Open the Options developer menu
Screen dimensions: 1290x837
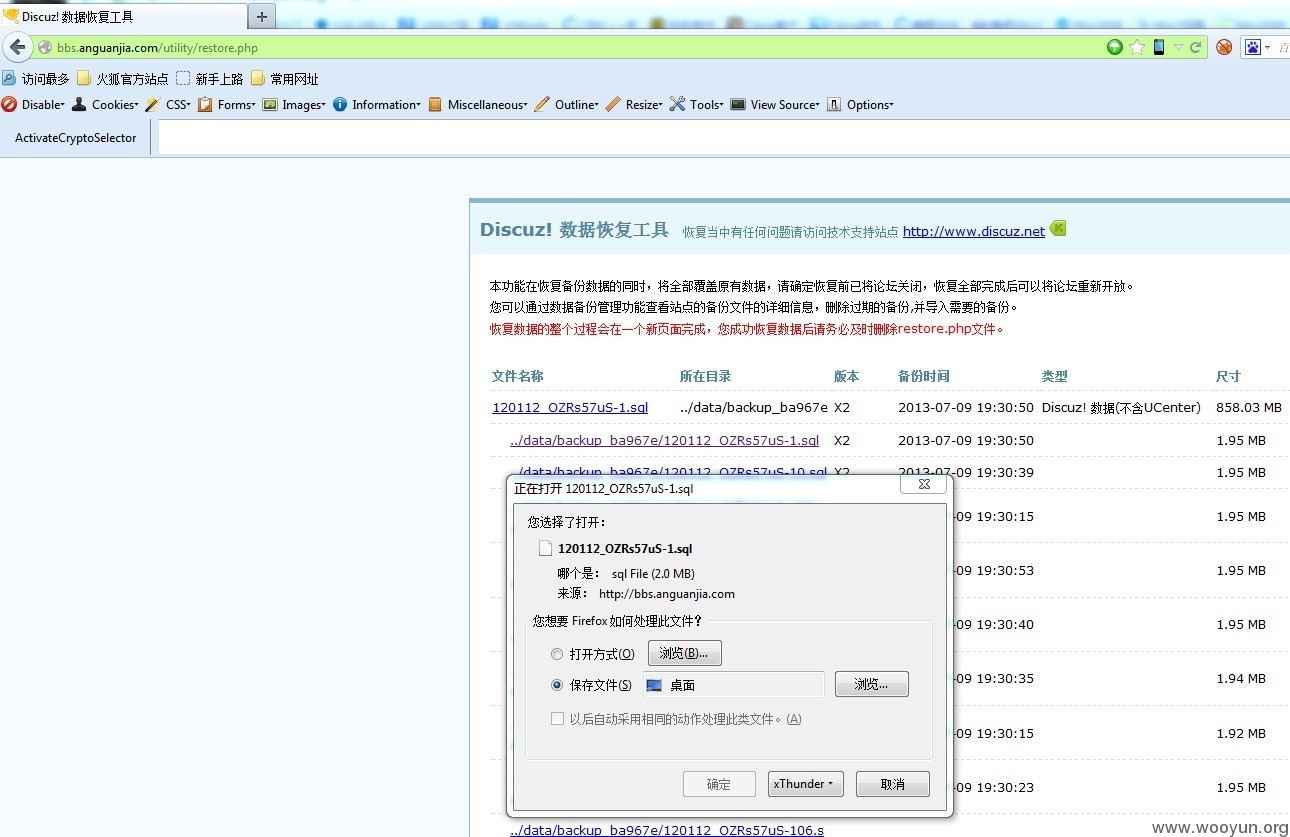pos(860,104)
